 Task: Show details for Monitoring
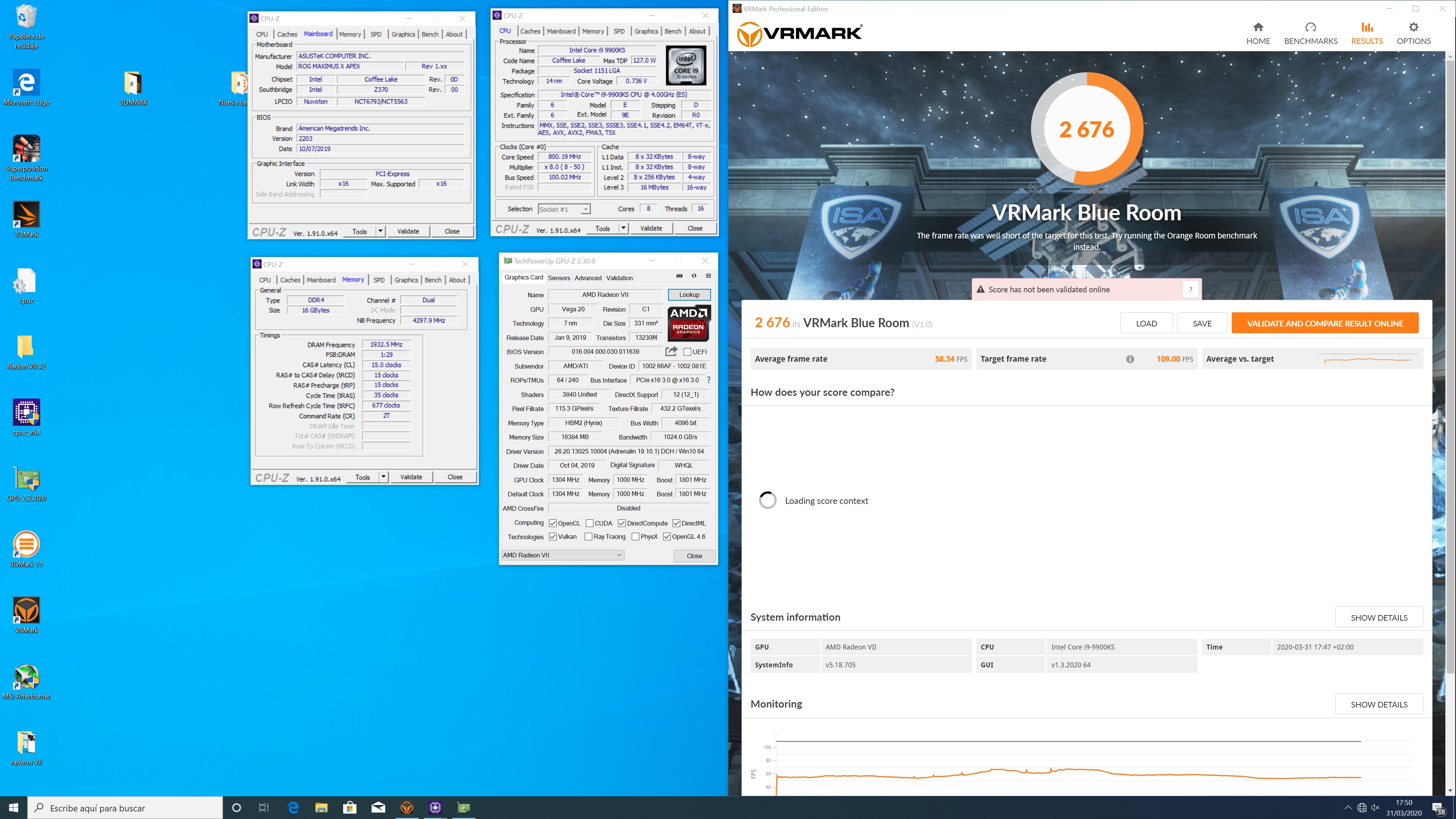click(x=1379, y=704)
